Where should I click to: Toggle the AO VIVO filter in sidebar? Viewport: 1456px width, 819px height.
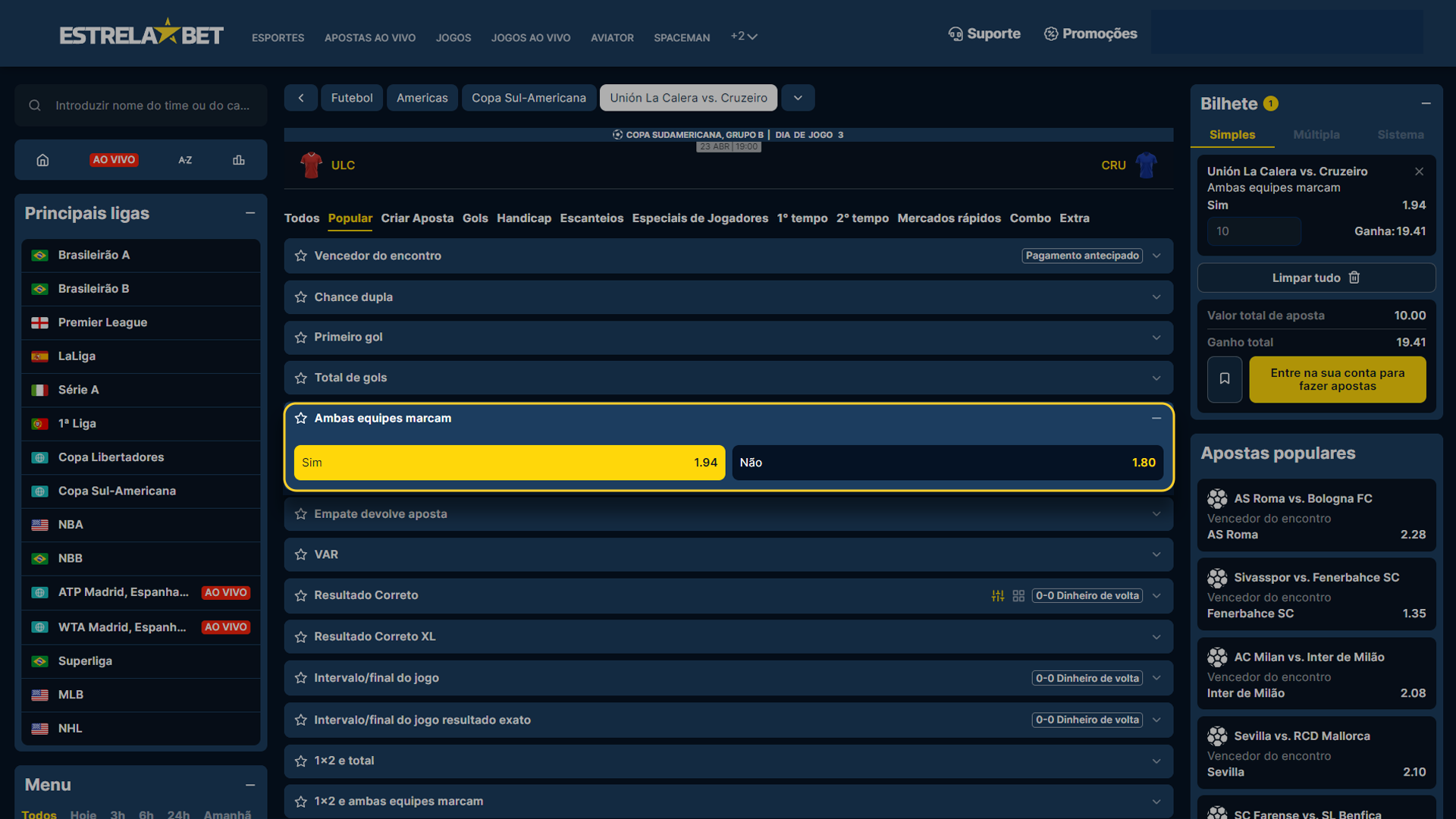click(x=114, y=160)
